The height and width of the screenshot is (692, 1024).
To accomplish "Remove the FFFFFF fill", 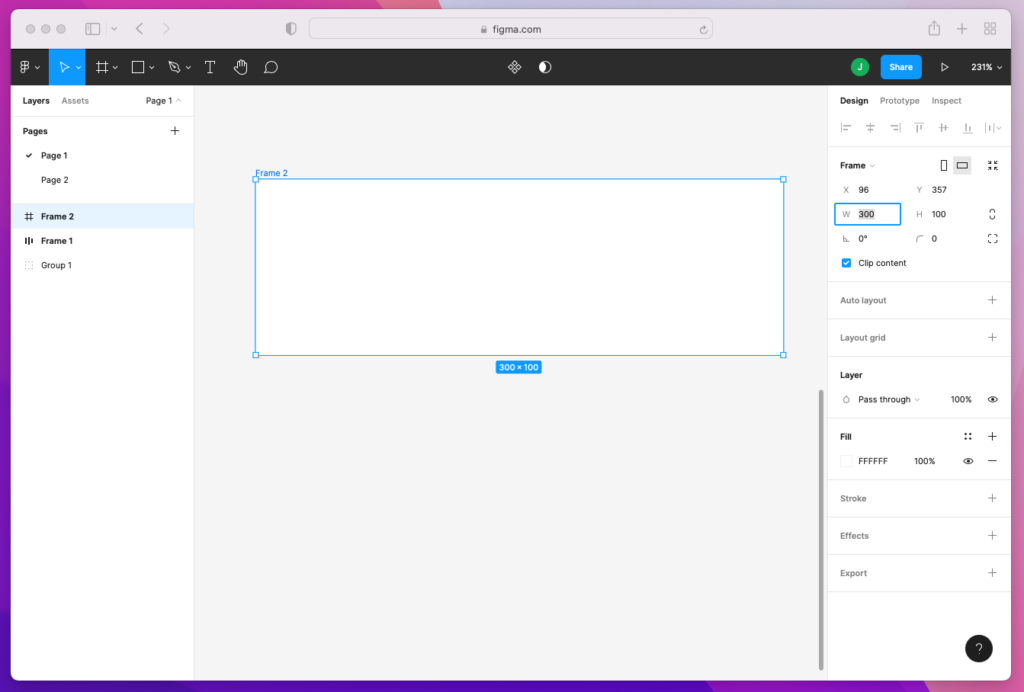I will 993,461.
